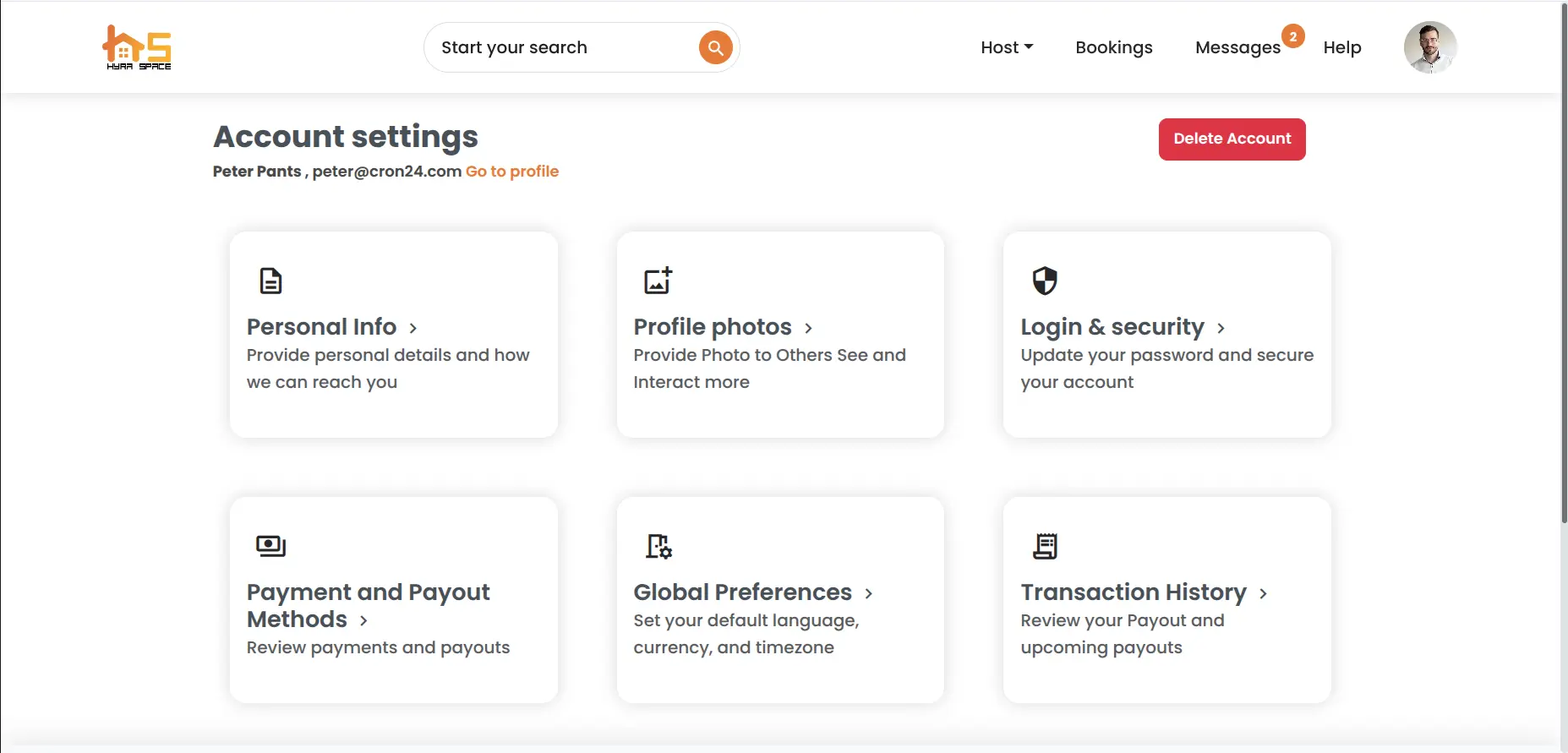Click the Hyra Space logo
The image size is (1568, 753).
pyautogui.click(x=137, y=47)
